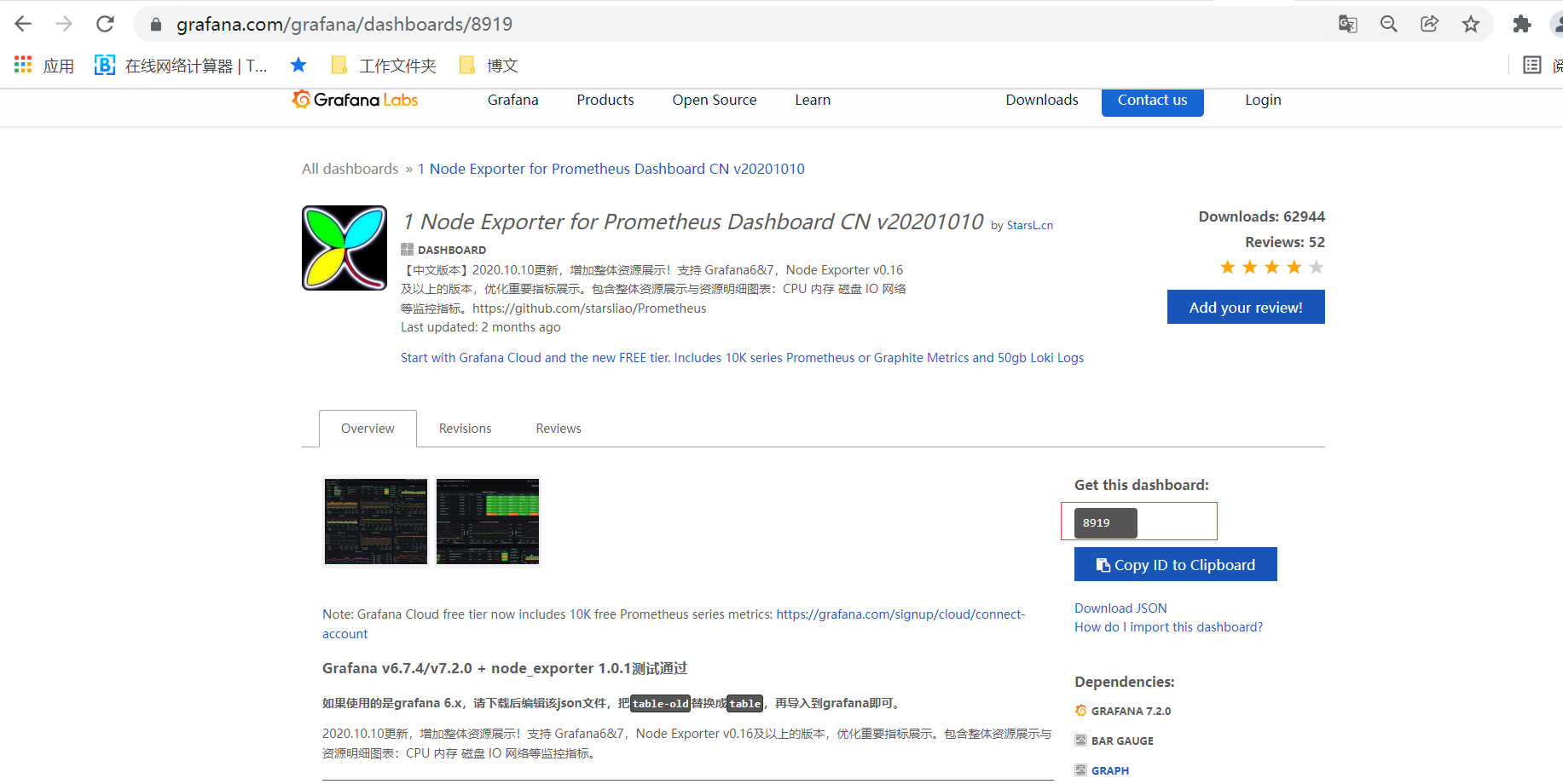Screen dimensions: 1563x784
Task: Open the 在线网络计算器 bookmark
Action: (181, 66)
